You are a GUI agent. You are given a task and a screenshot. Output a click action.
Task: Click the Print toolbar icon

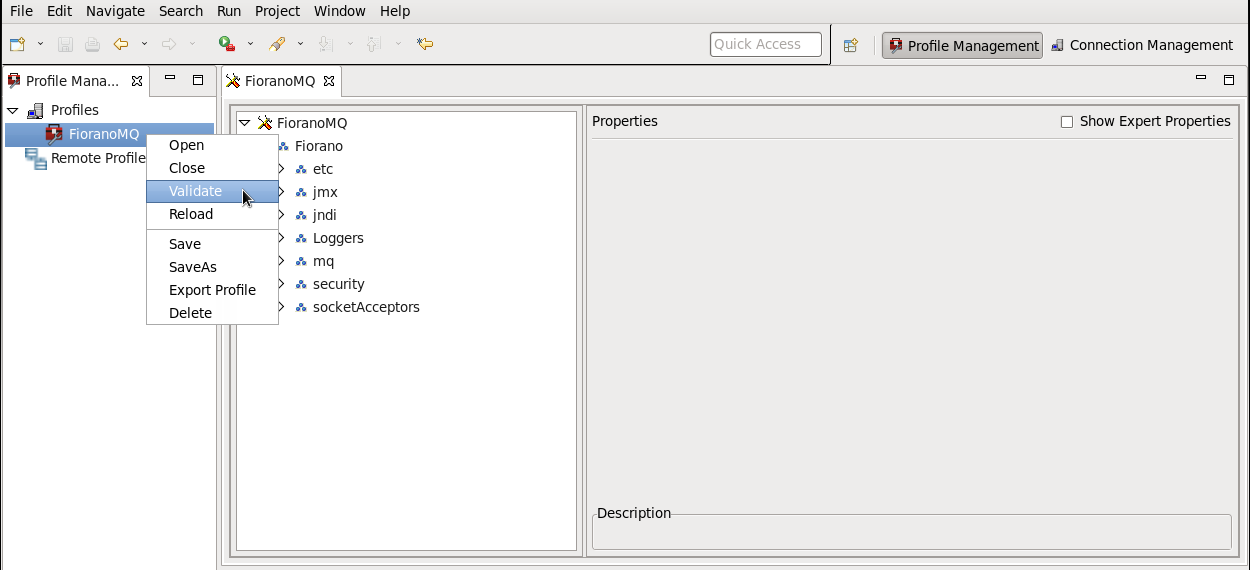(x=92, y=44)
